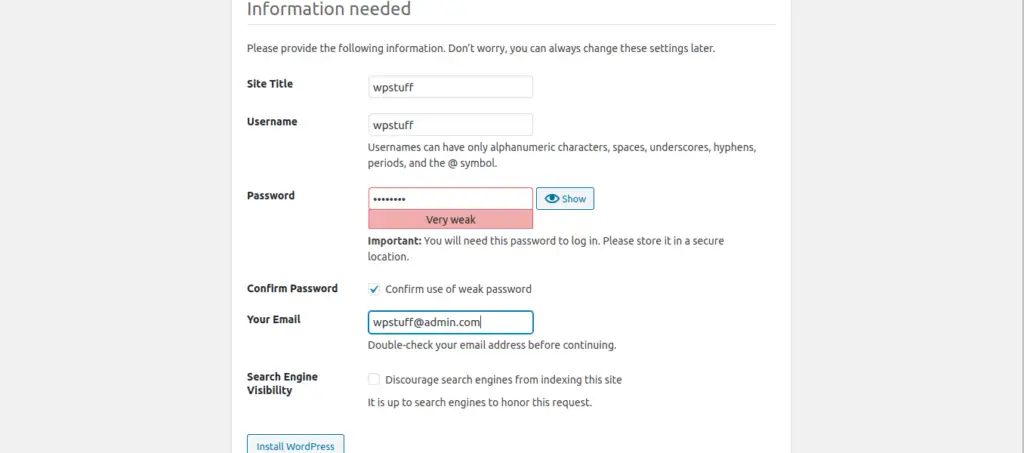Click the eye icon to show password
The width and height of the screenshot is (1024, 453).
click(x=552, y=199)
